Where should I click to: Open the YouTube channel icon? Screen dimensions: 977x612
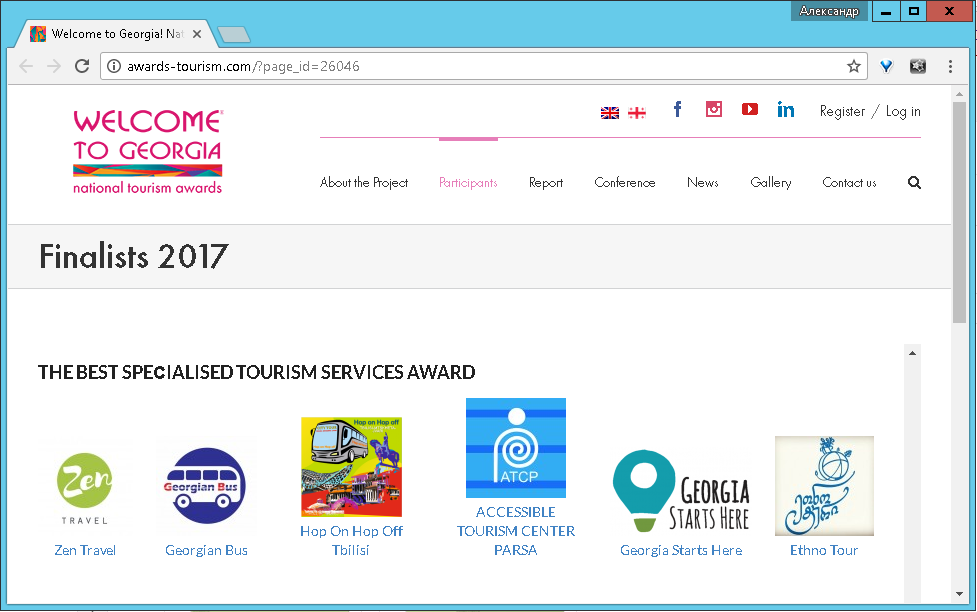tap(749, 110)
